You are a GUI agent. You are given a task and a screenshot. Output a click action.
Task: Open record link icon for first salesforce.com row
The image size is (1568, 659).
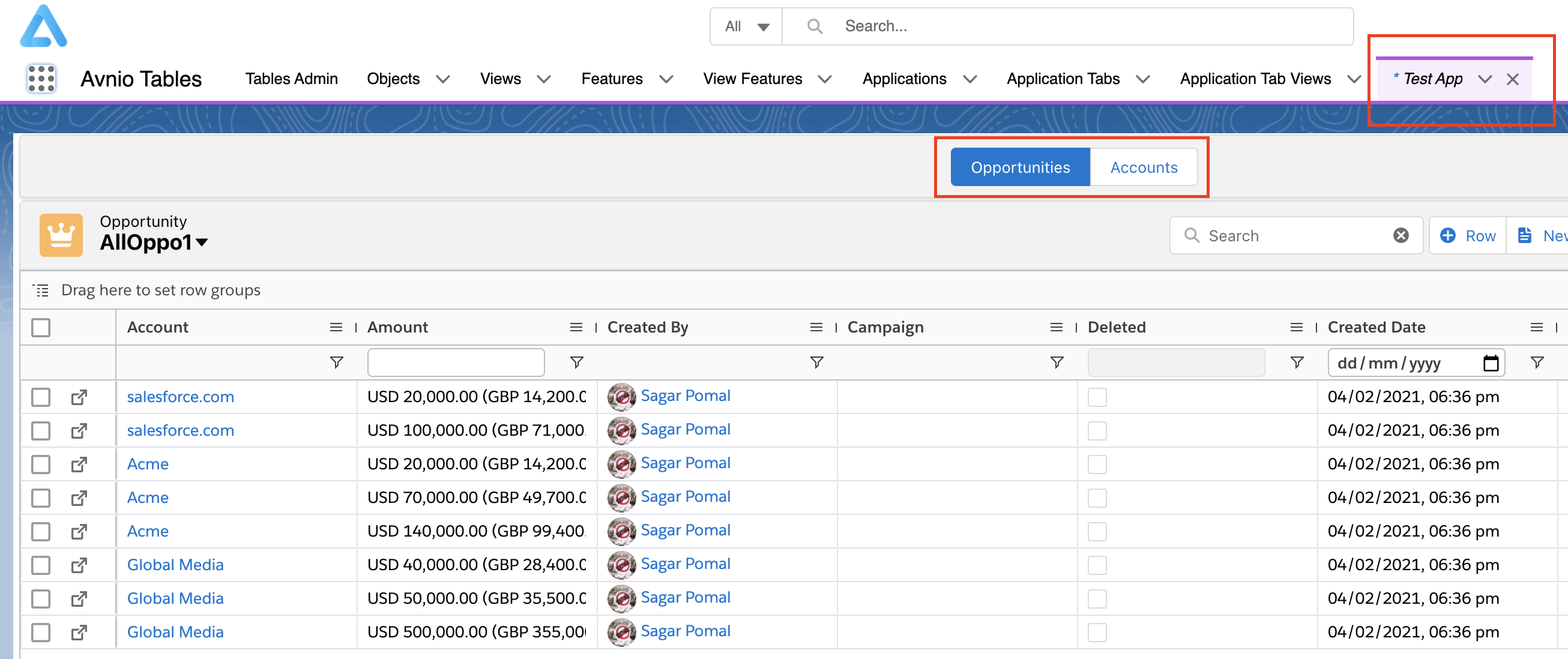[x=79, y=397]
